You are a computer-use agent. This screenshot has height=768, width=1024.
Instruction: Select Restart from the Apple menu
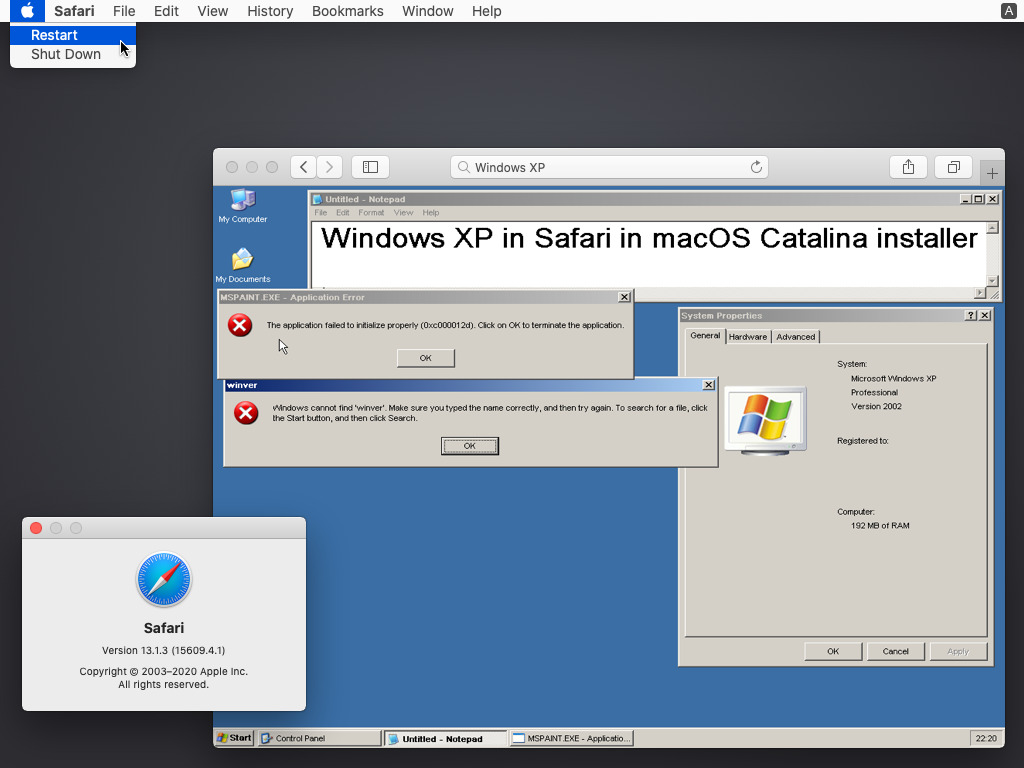pyautogui.click(x=54, y=35)
